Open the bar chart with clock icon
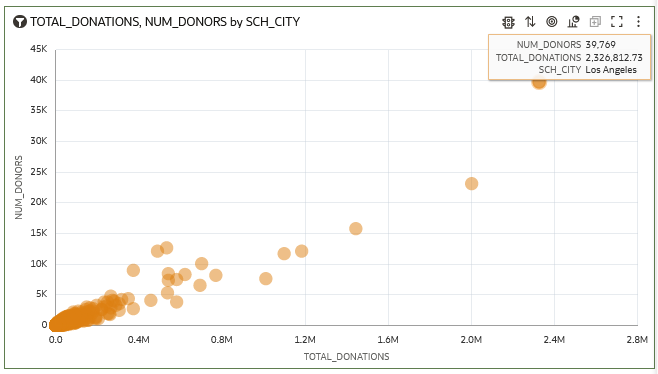Image resolution: width=658 pixels, height=374 pixels. pos(573,21)
